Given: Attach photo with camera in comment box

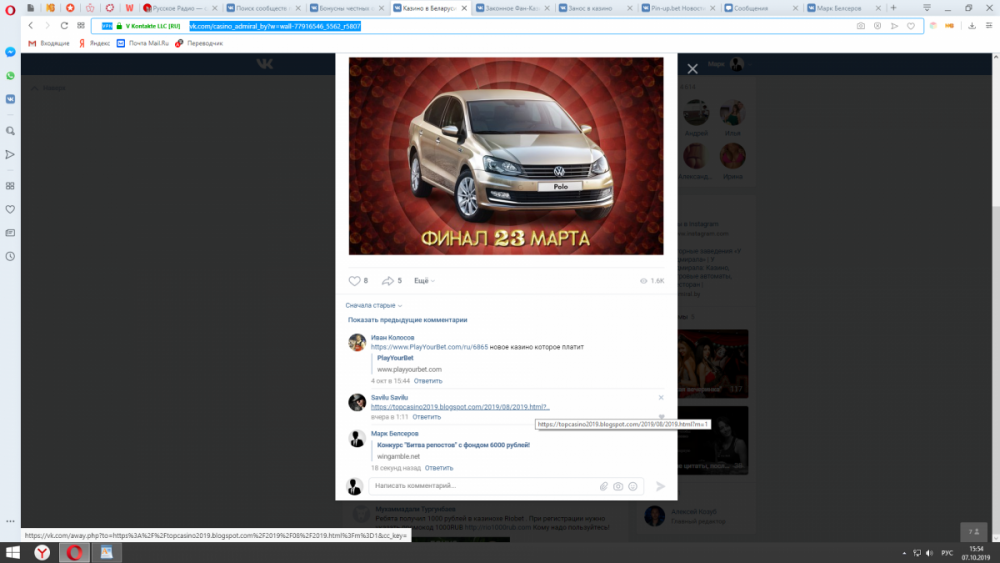Looking at the screenshot, I should coord(618,486).
